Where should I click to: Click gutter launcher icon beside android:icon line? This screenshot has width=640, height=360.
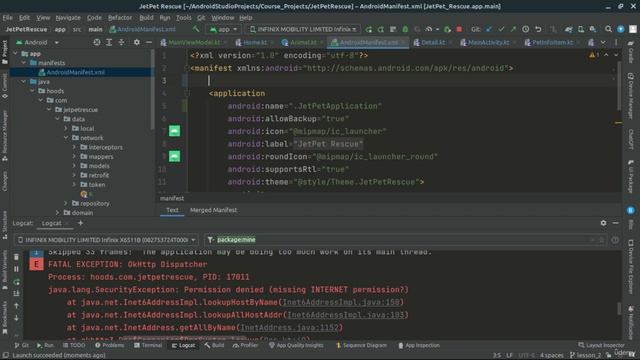(174, 131)
